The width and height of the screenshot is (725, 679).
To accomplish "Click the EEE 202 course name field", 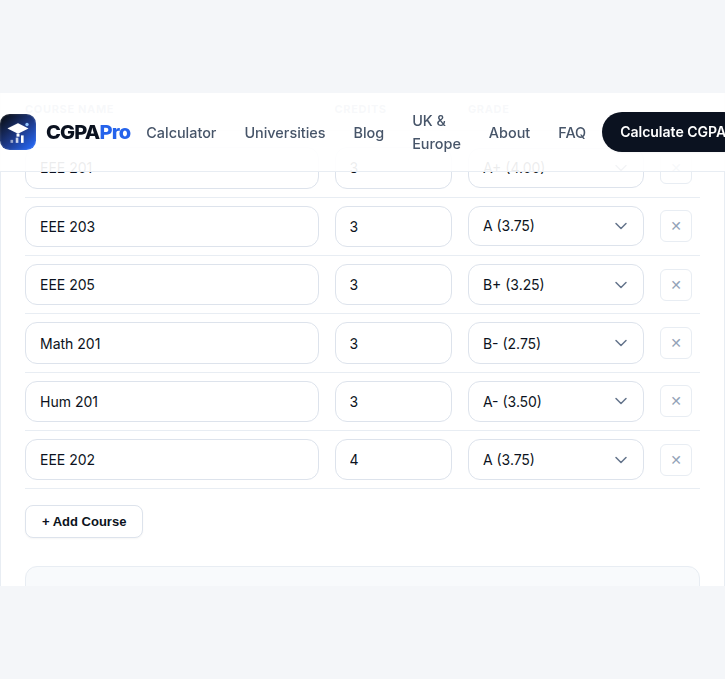I will click(172, 459).
